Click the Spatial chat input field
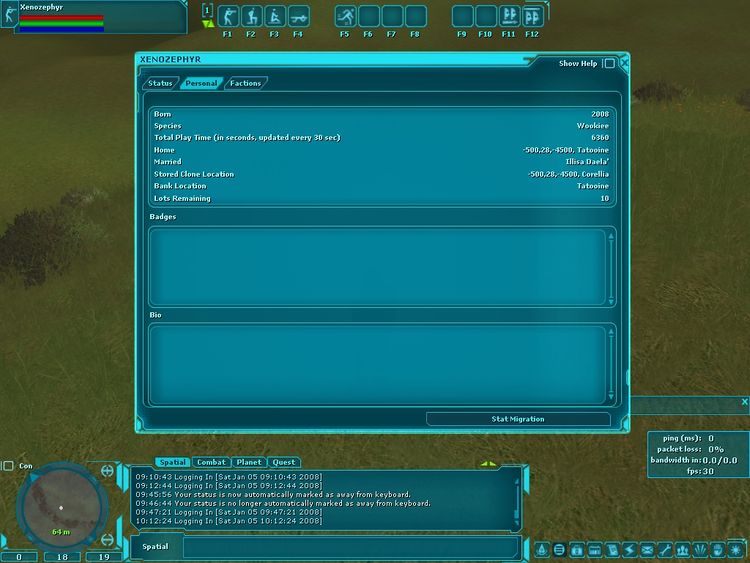 tap(350, 547)
